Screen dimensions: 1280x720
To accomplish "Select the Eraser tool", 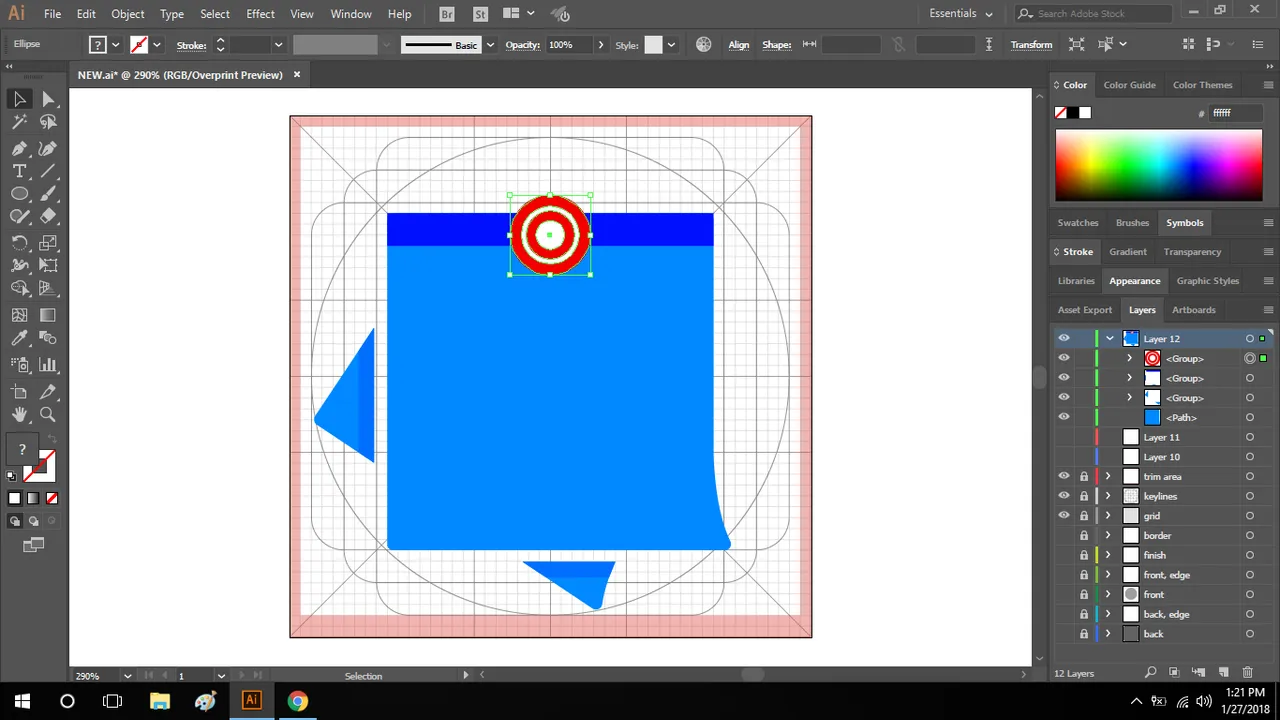I will pos(48,216).
